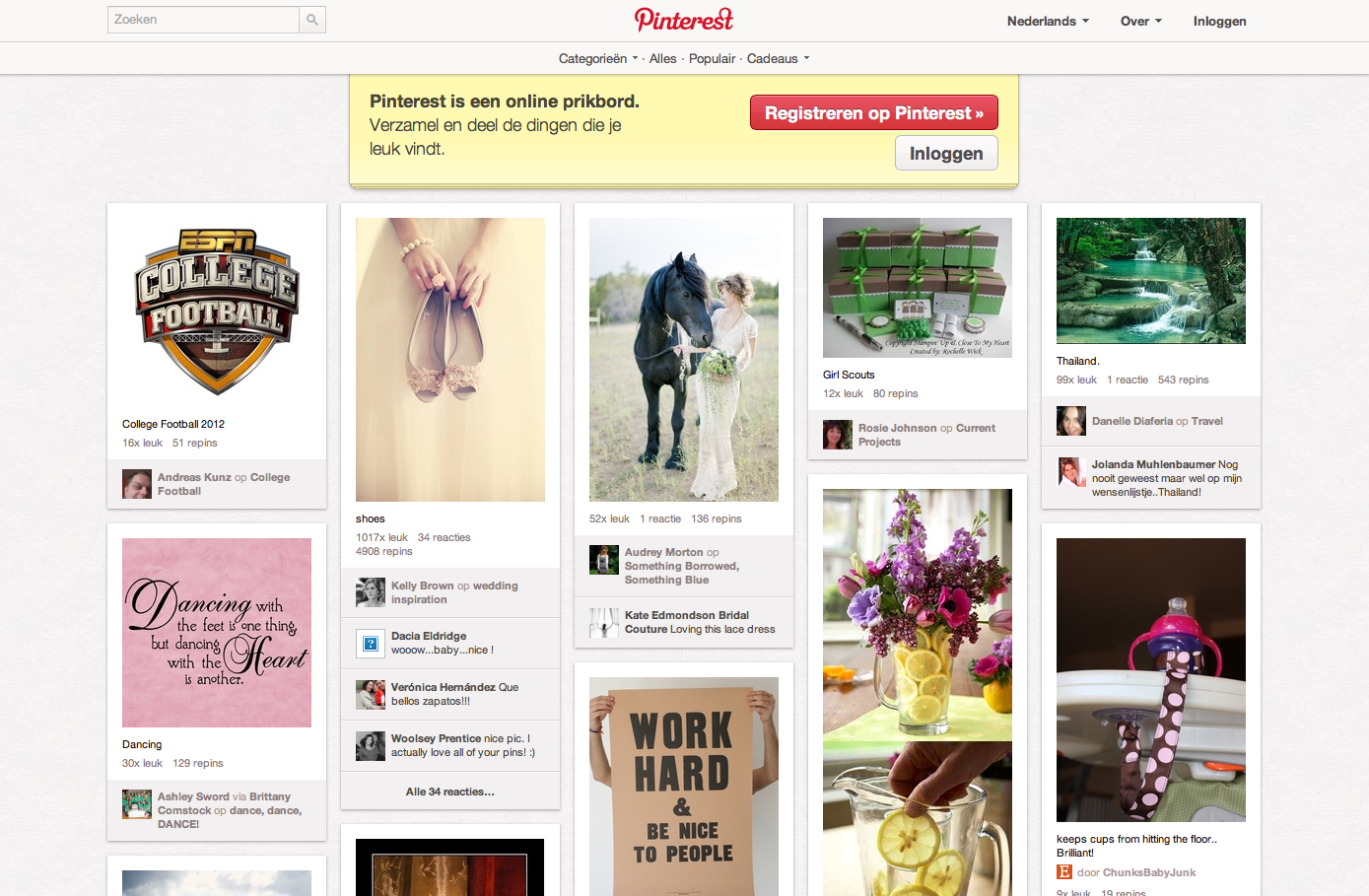The image size is (1369, 896).
Task: Expand the Cadeaus dropdown
Action: point(779,58)
